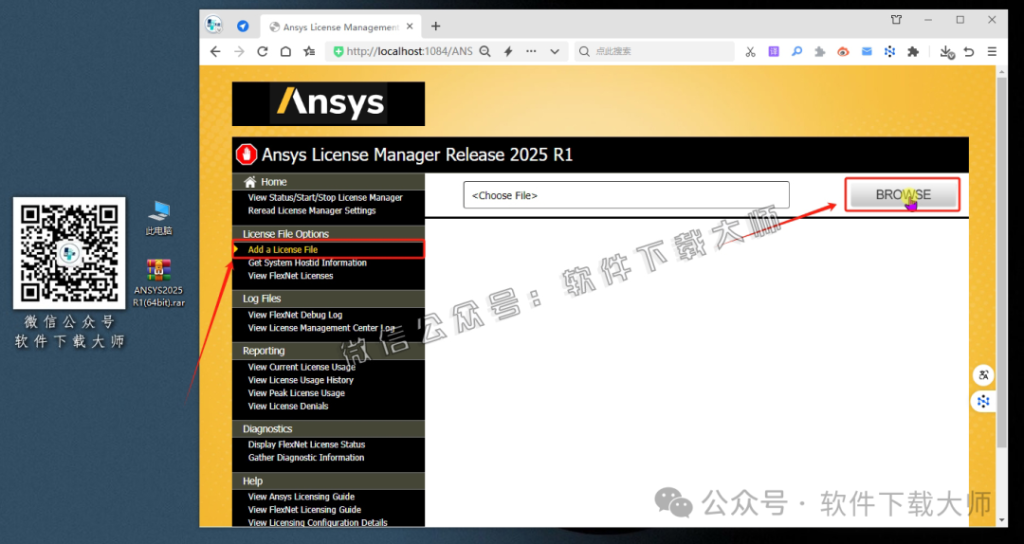Click the localhost URL address field
1024x544 pixels.
pyautogui.click(x=409, y=52)
